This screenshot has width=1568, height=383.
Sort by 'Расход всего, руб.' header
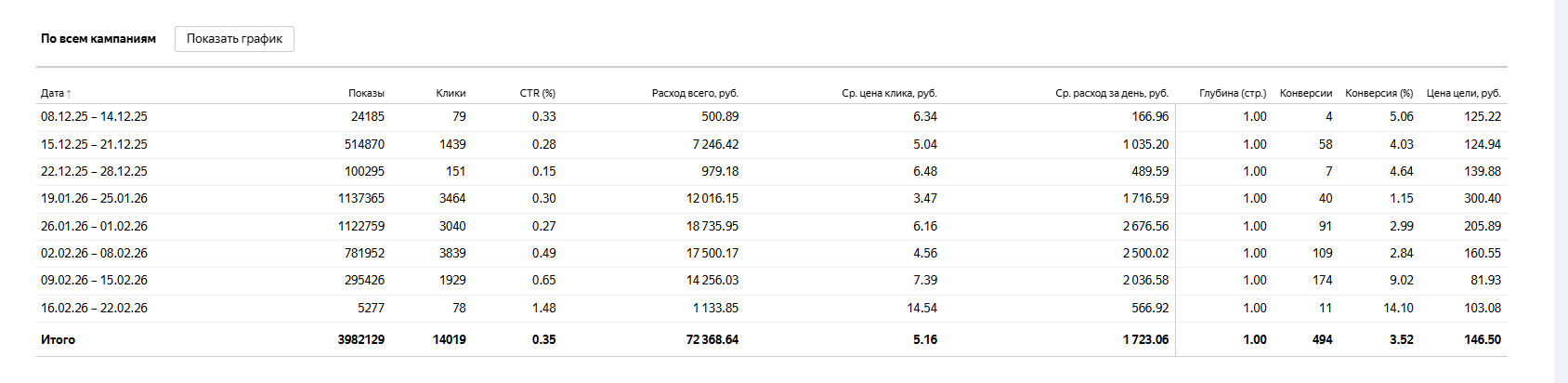(695, 93)
